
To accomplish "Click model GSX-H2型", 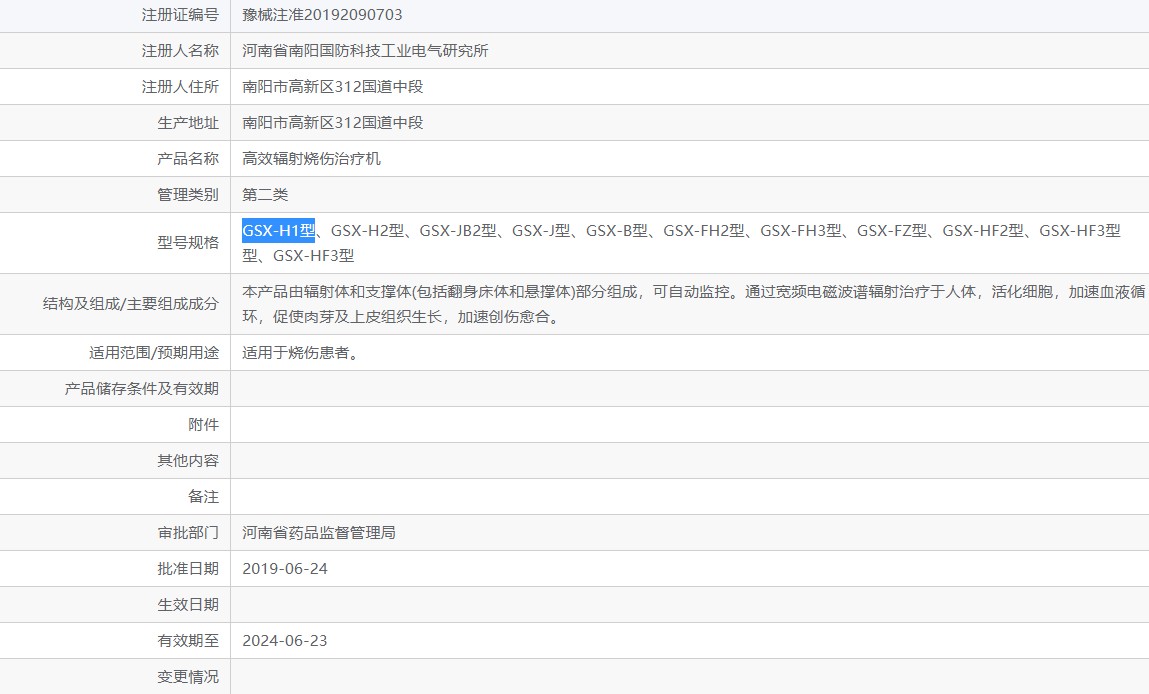I will click(368, 230).
